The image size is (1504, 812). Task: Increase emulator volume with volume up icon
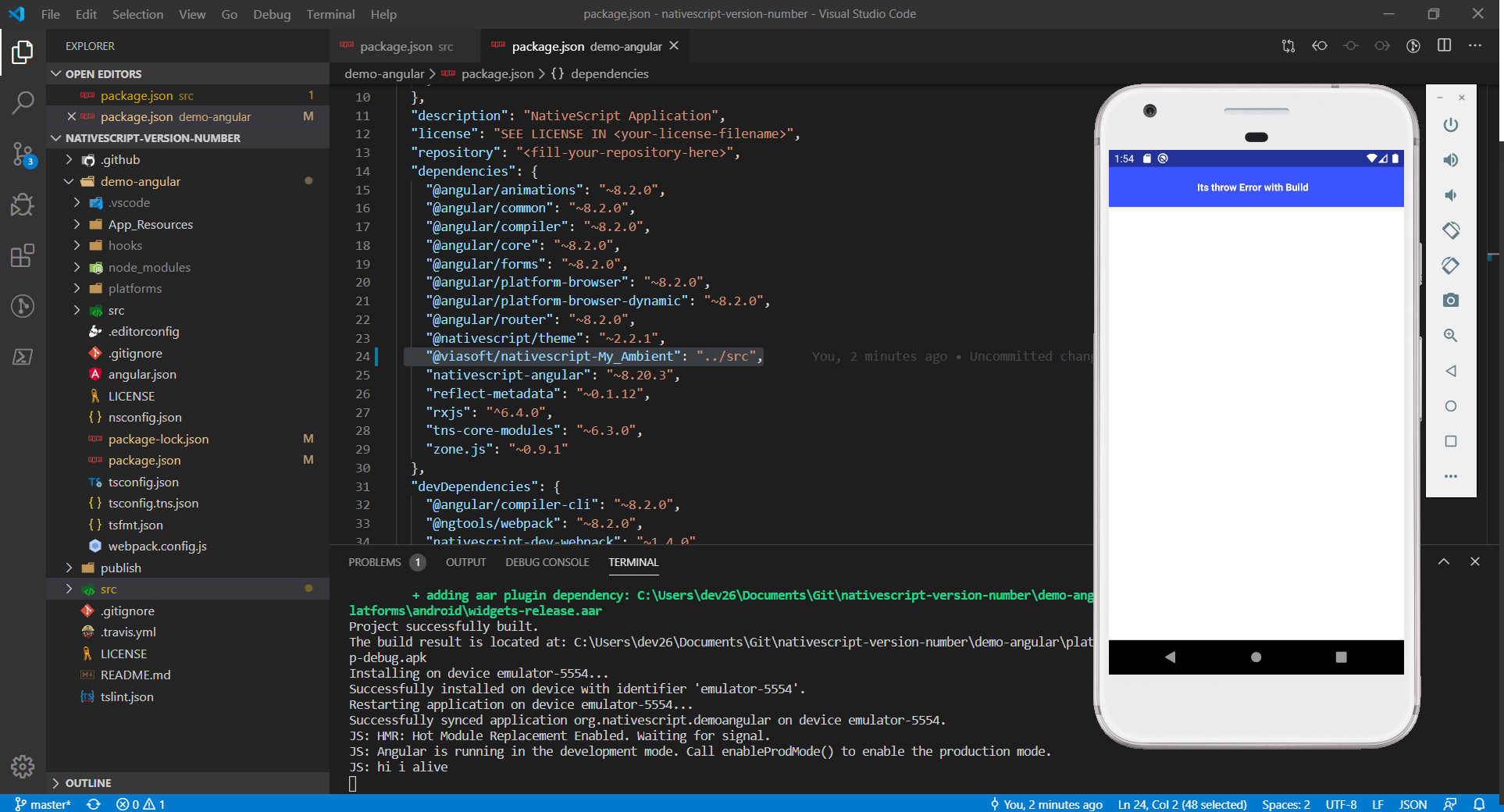pyautogui.click(x=1451, y=160)
